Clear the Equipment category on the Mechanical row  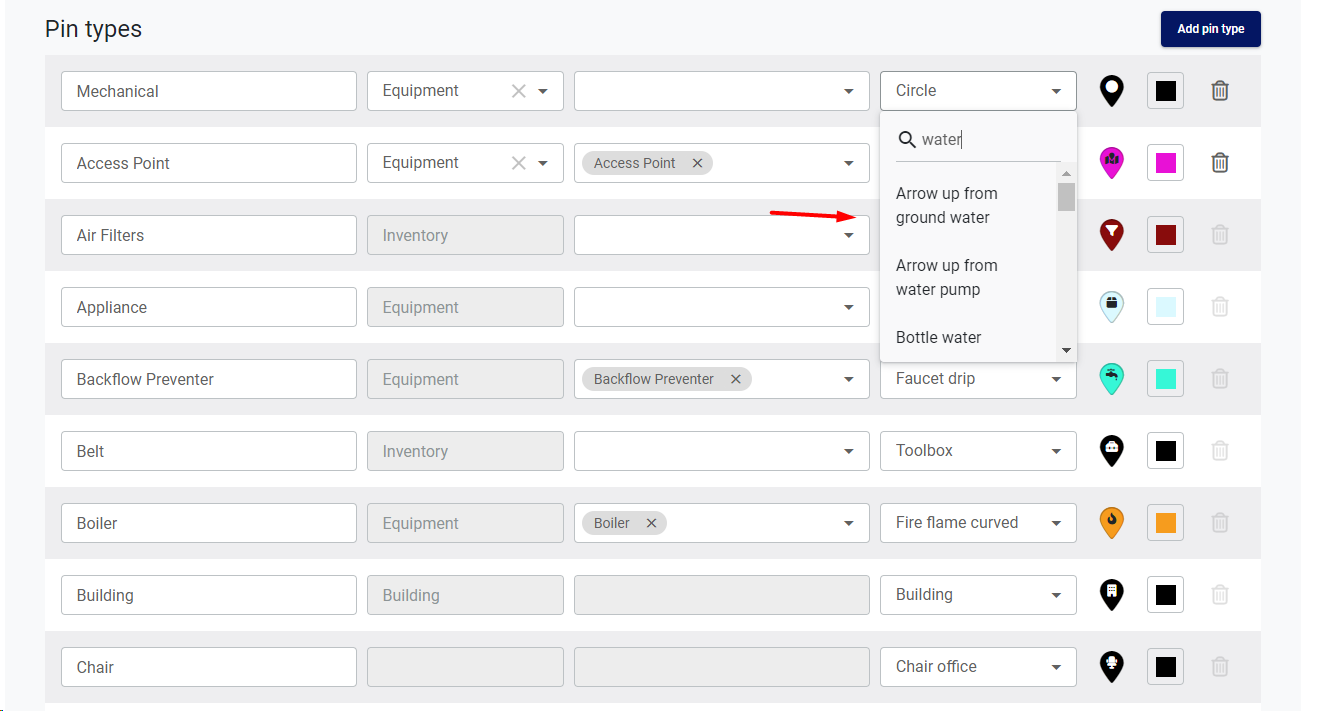click(x=519, y=90)
